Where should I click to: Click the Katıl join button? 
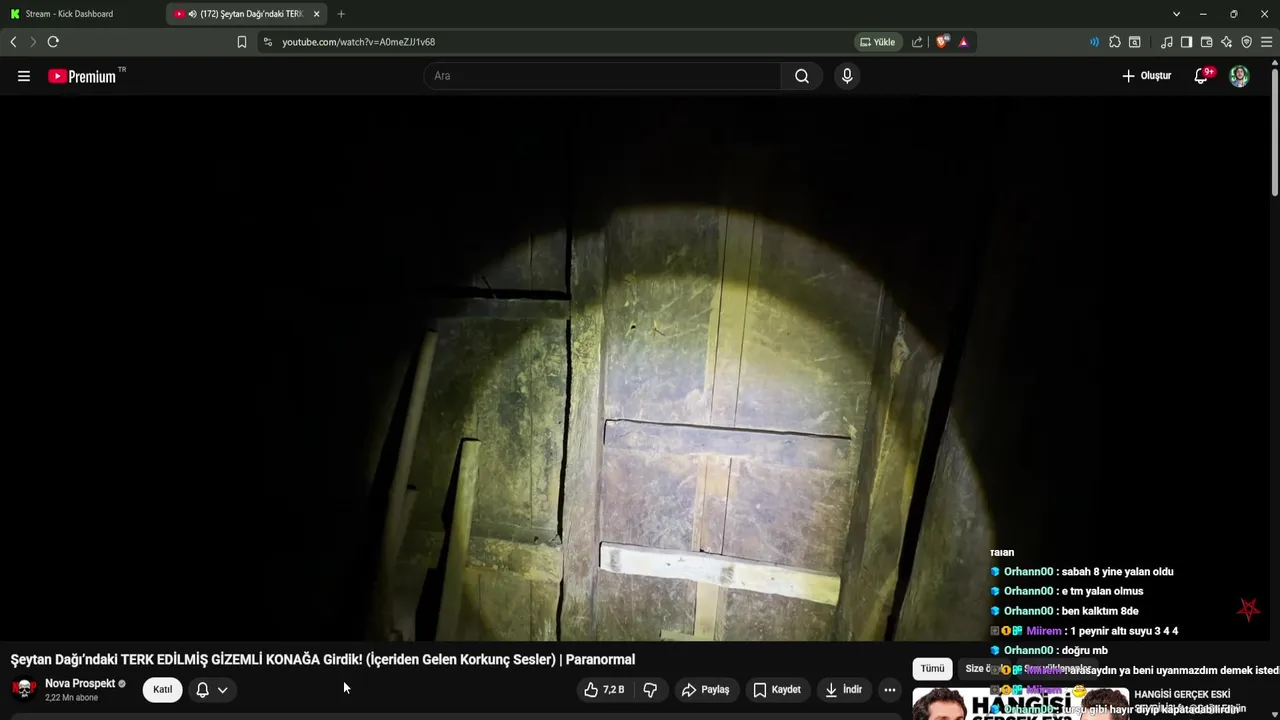pyautogui.click(x=162, y=689)
